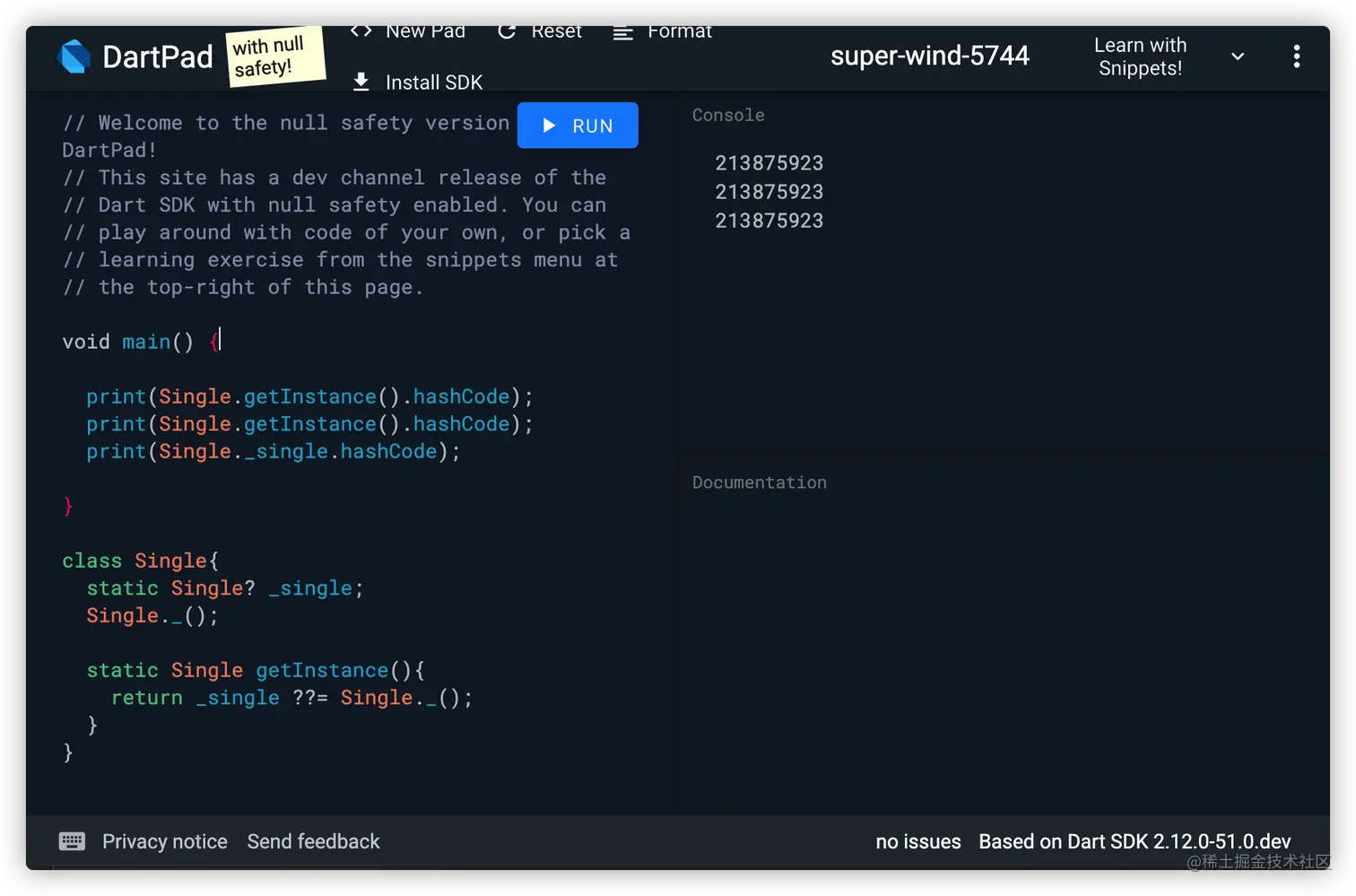Run the Dart code
The image size is (1356, 896).
[578, 126]
